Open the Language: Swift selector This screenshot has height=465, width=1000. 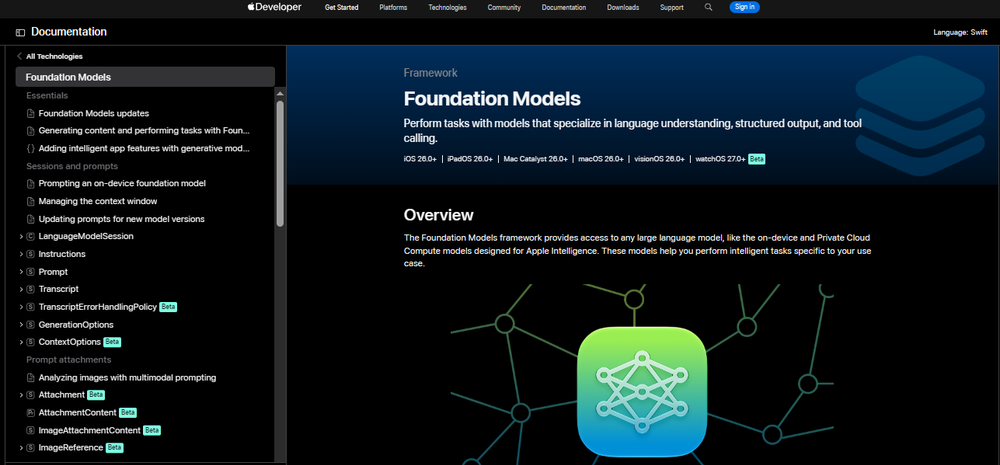click(x=960, y=33)
